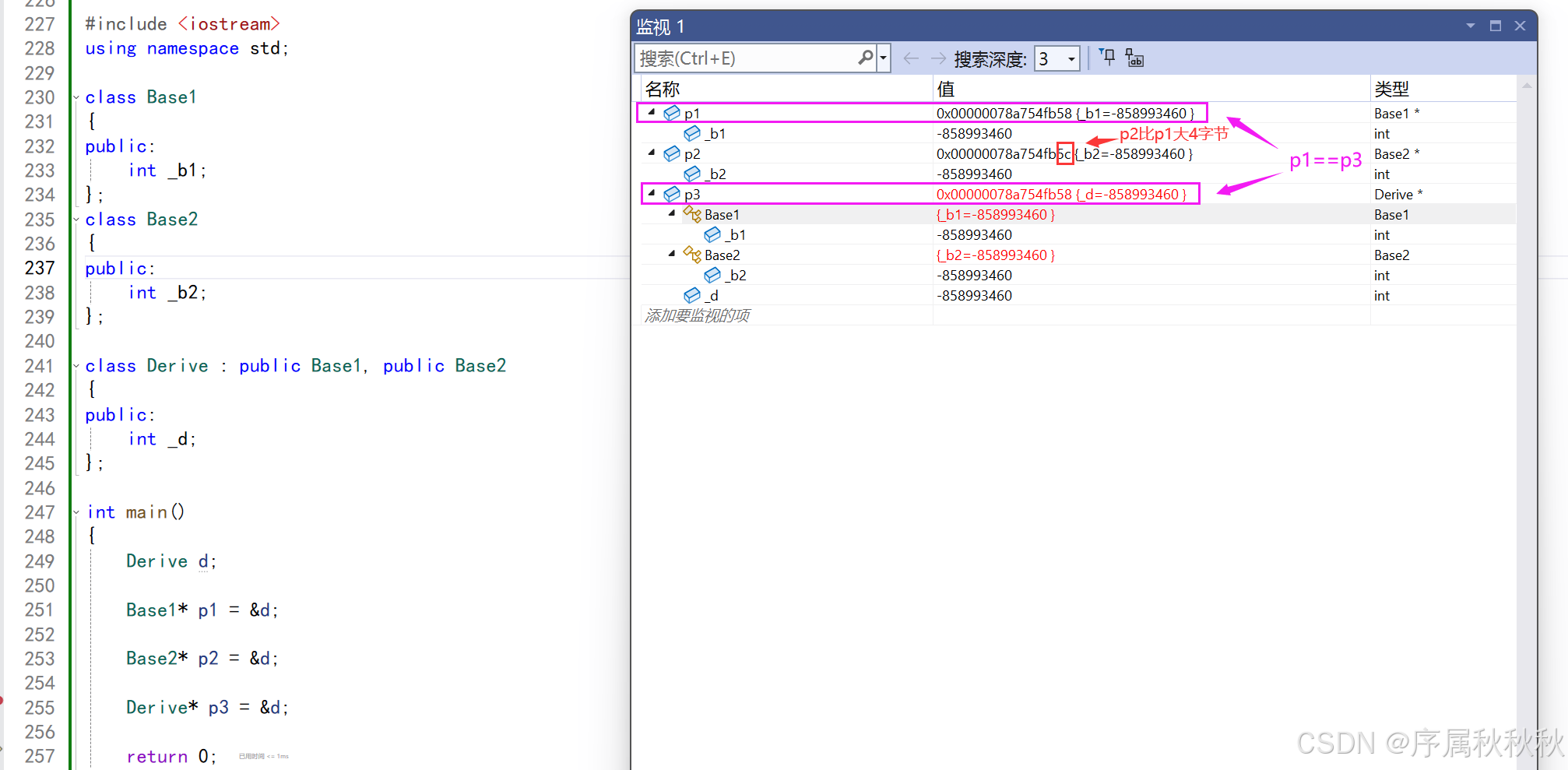Collapse the p2 watch entry
1568x770 pixels.
(x=652, y=153)
